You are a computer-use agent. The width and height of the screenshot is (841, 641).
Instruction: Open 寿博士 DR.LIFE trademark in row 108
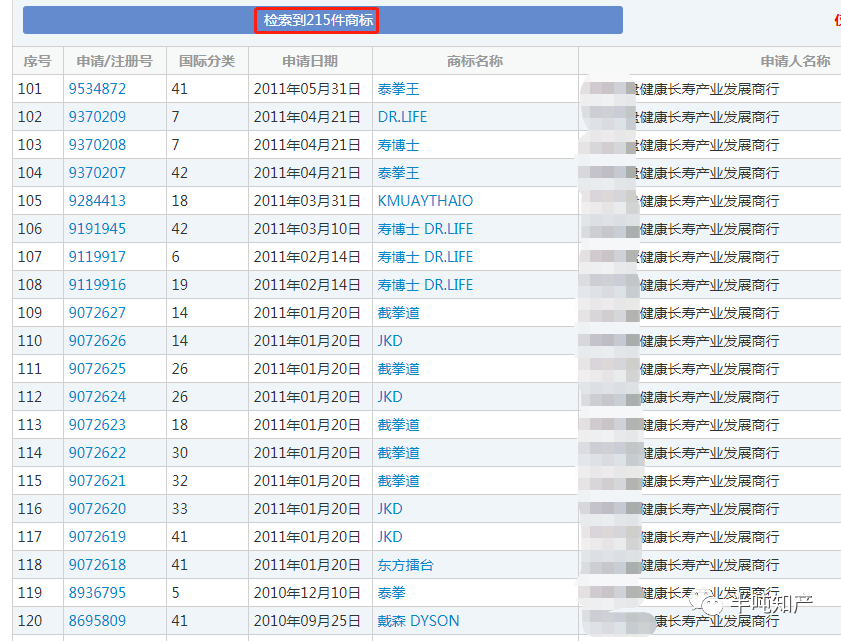[x=425, y=284]
